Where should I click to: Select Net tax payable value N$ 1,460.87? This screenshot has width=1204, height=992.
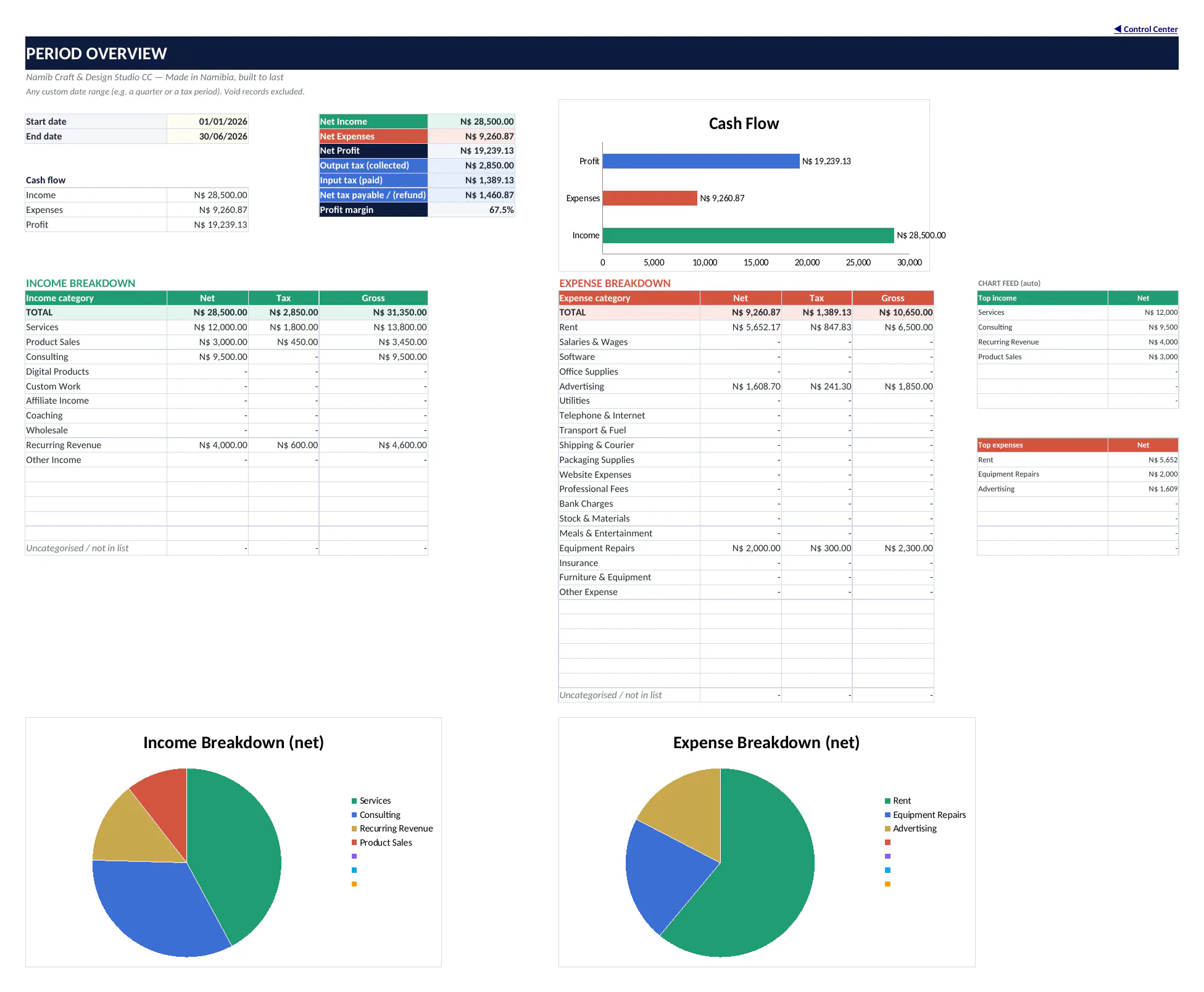(471, 195)
